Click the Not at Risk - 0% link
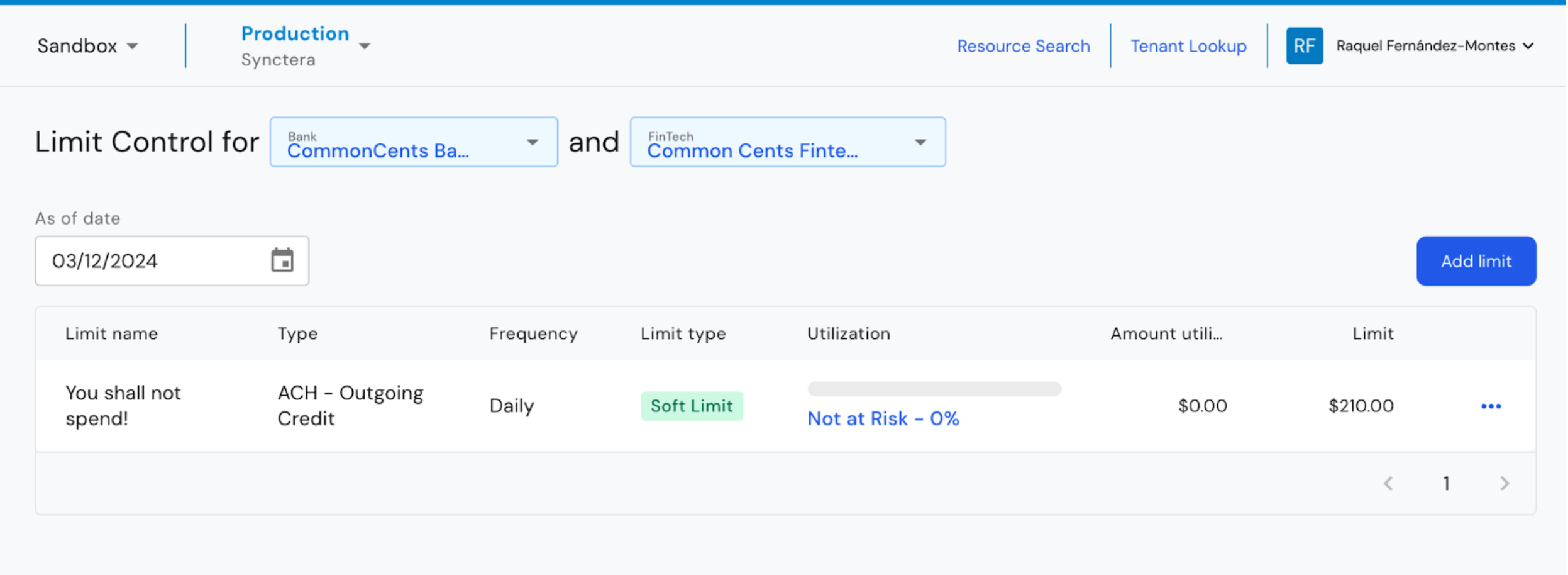 point(883,419)
